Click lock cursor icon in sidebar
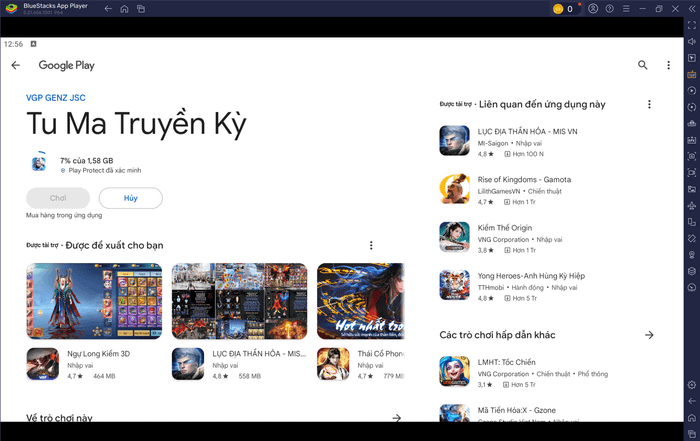Screen dimensions: 700x441 tap(692, 58)
